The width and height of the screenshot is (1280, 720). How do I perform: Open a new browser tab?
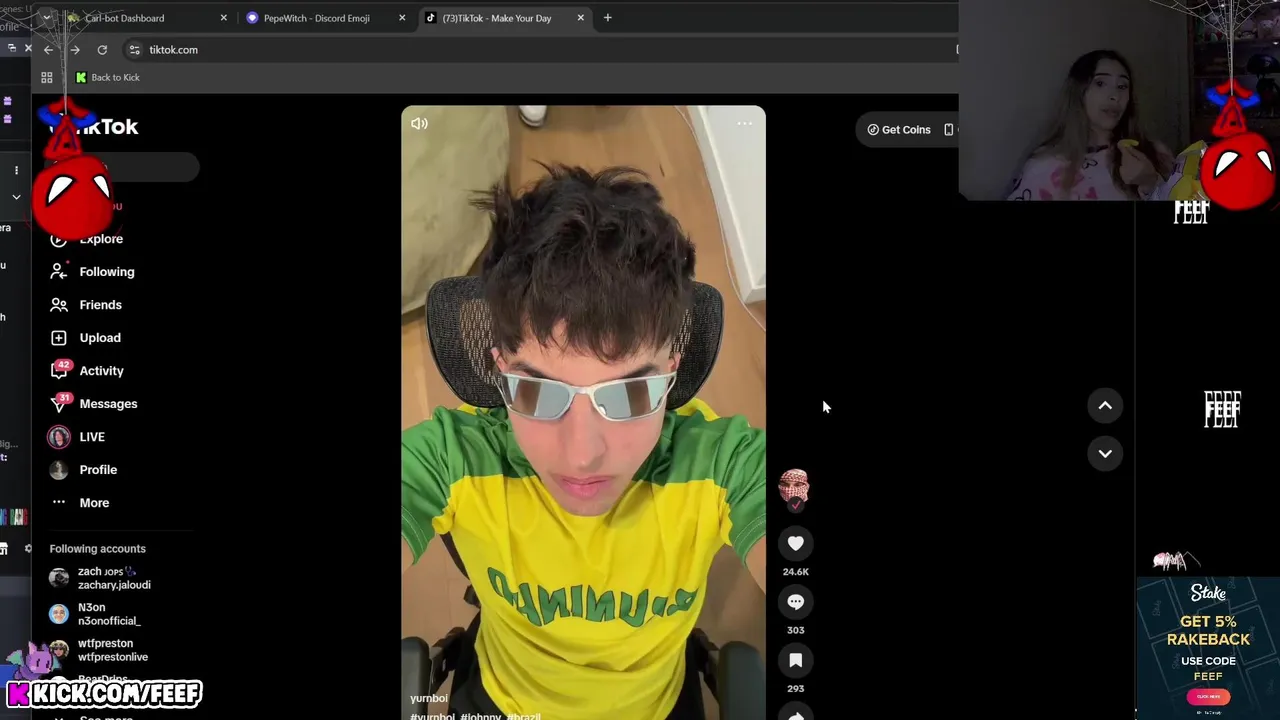pos(607,17)
